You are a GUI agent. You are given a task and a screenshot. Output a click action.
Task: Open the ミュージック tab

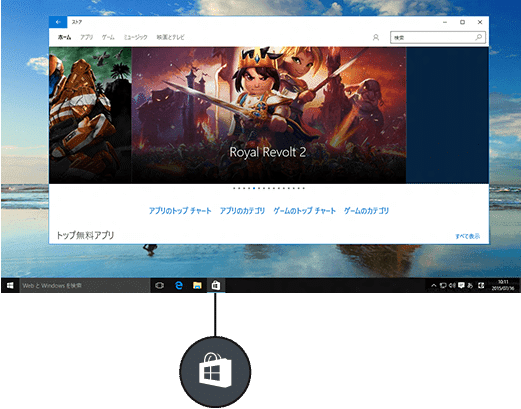pyautogui.click(x=135, y=37)
